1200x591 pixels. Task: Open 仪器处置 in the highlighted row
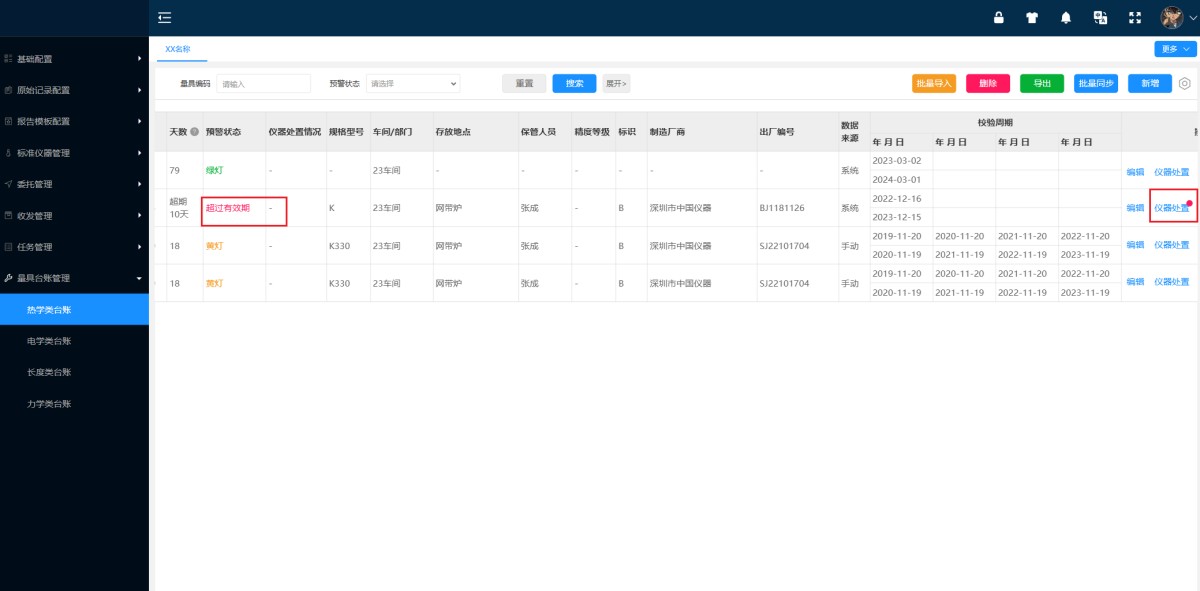click(x=1174, y=208)
